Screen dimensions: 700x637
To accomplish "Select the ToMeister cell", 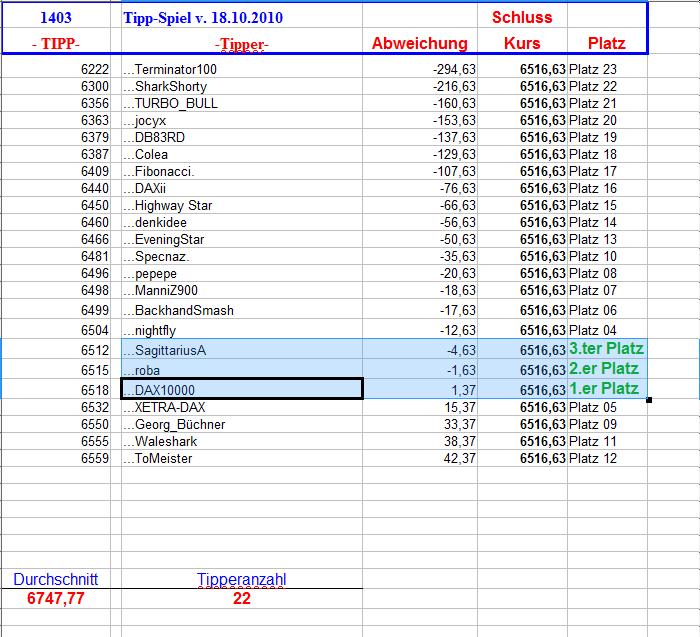I will (x=242, y=458).
